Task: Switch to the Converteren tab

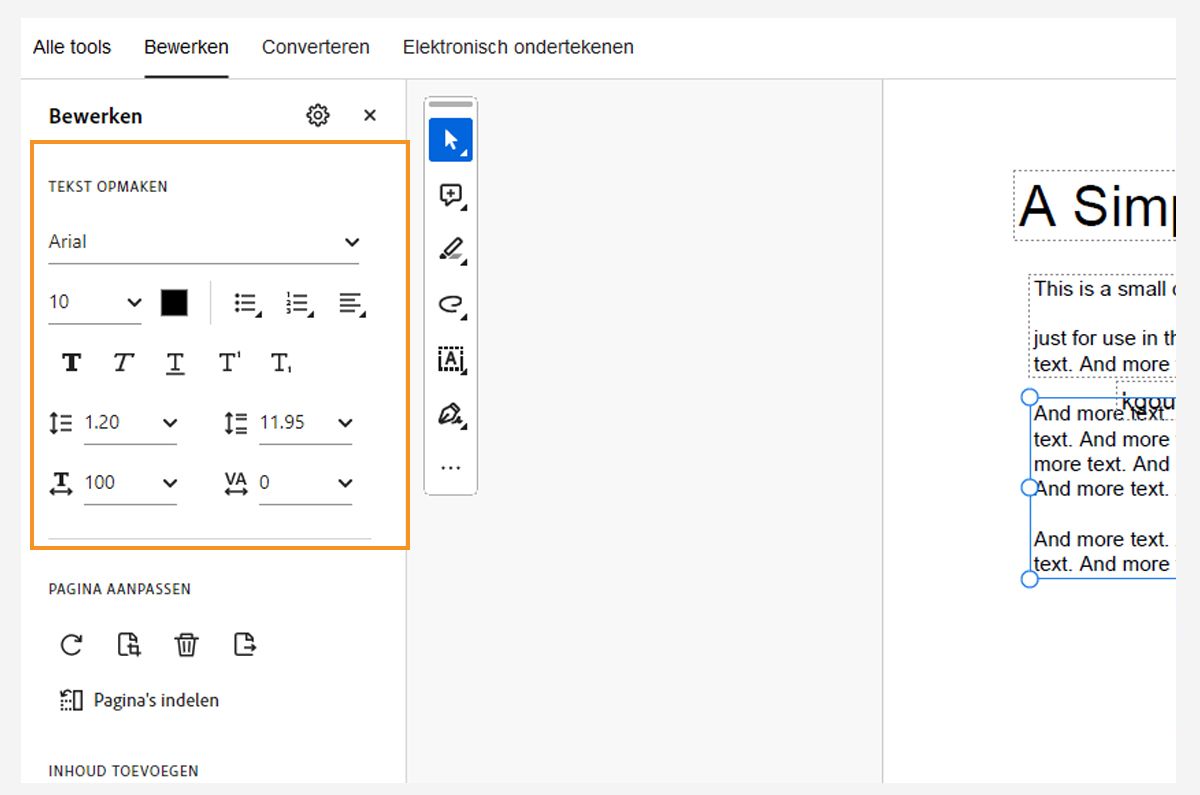Action: click(x=315, y=47)
